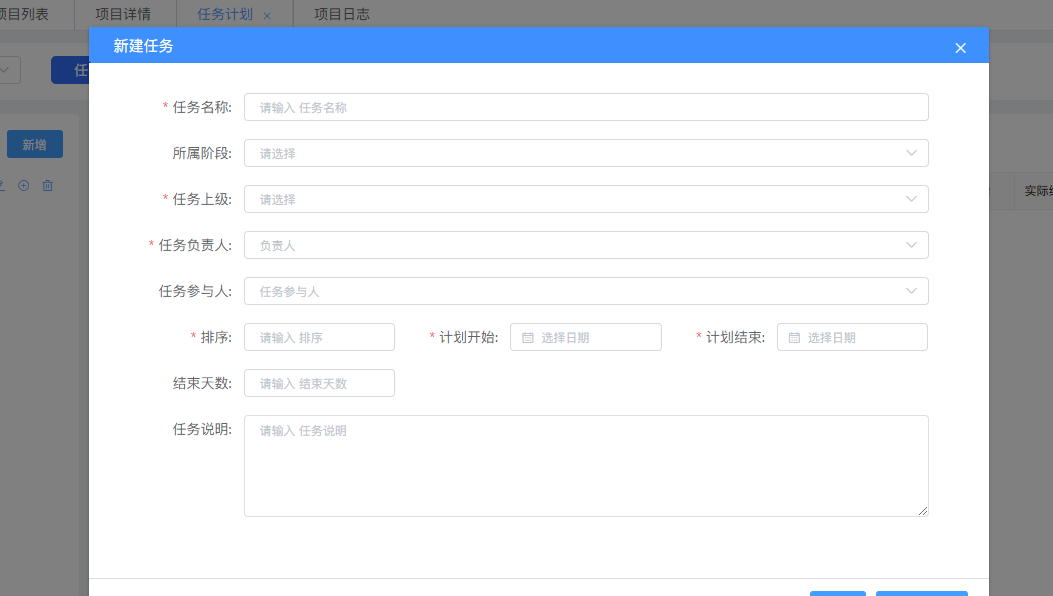
Task: Click the calendar icon in 计划结束
Action: [794, 338]
